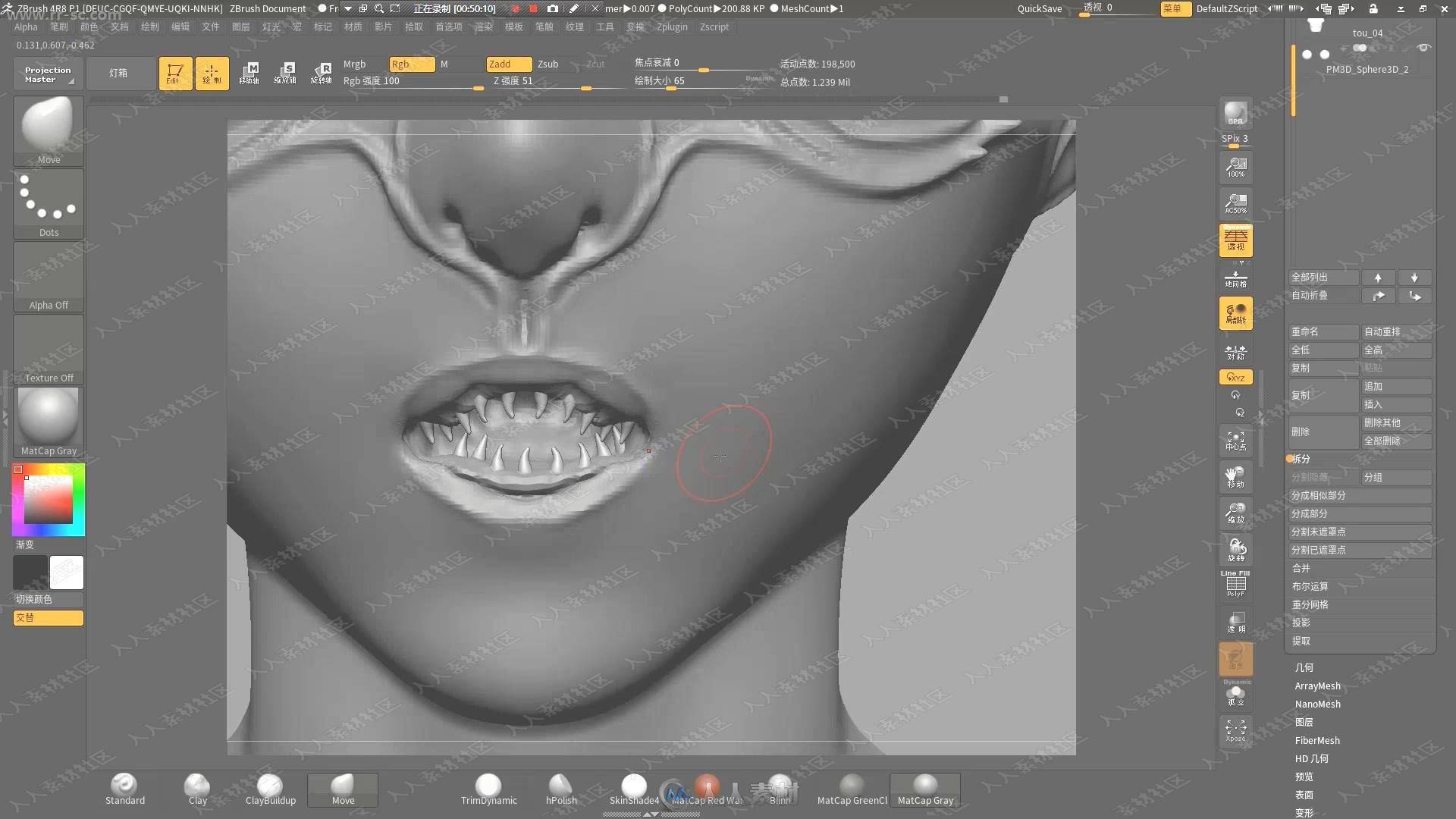Click the canvas rotate (旋转) icon
This screenshot has height=819, width=1456.
1235,550
